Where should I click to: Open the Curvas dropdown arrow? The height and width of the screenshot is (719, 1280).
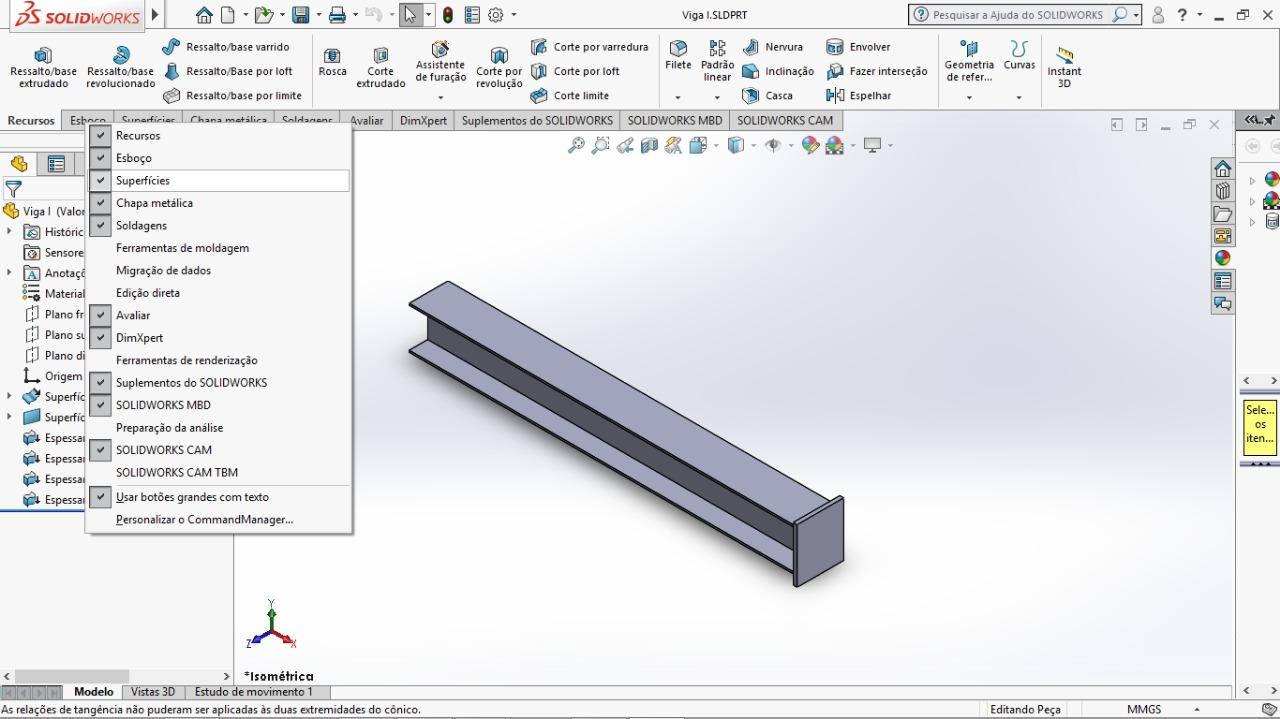[1019, 98]
